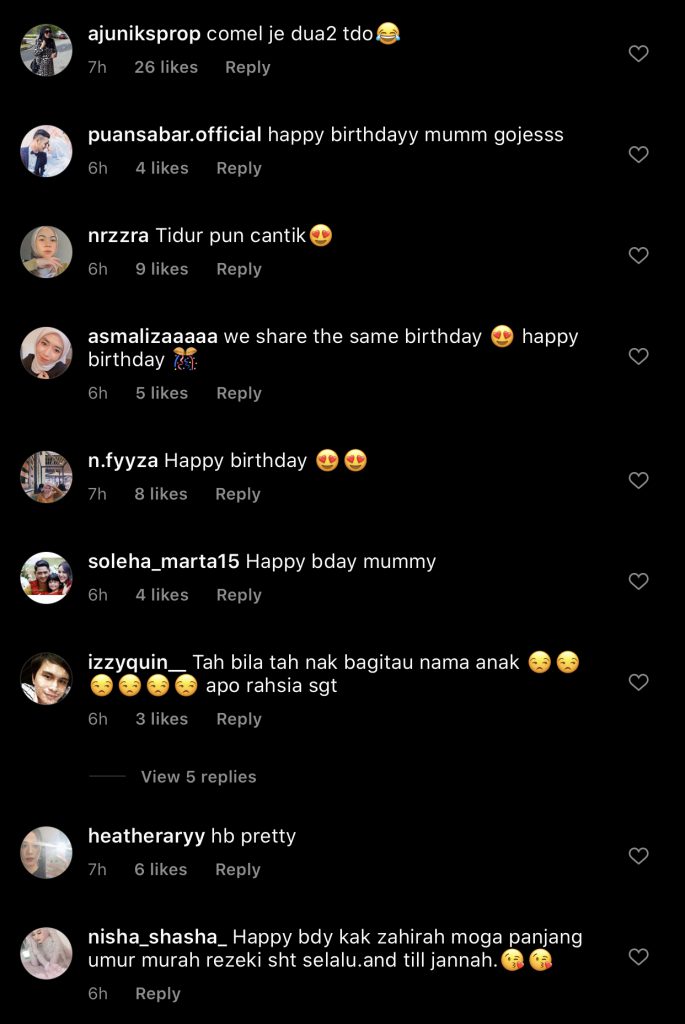Like nisha_shasha_'s birthday wish comment
Image resolution: width=685 pixels, height=1024 pixels.
(638, 958)
